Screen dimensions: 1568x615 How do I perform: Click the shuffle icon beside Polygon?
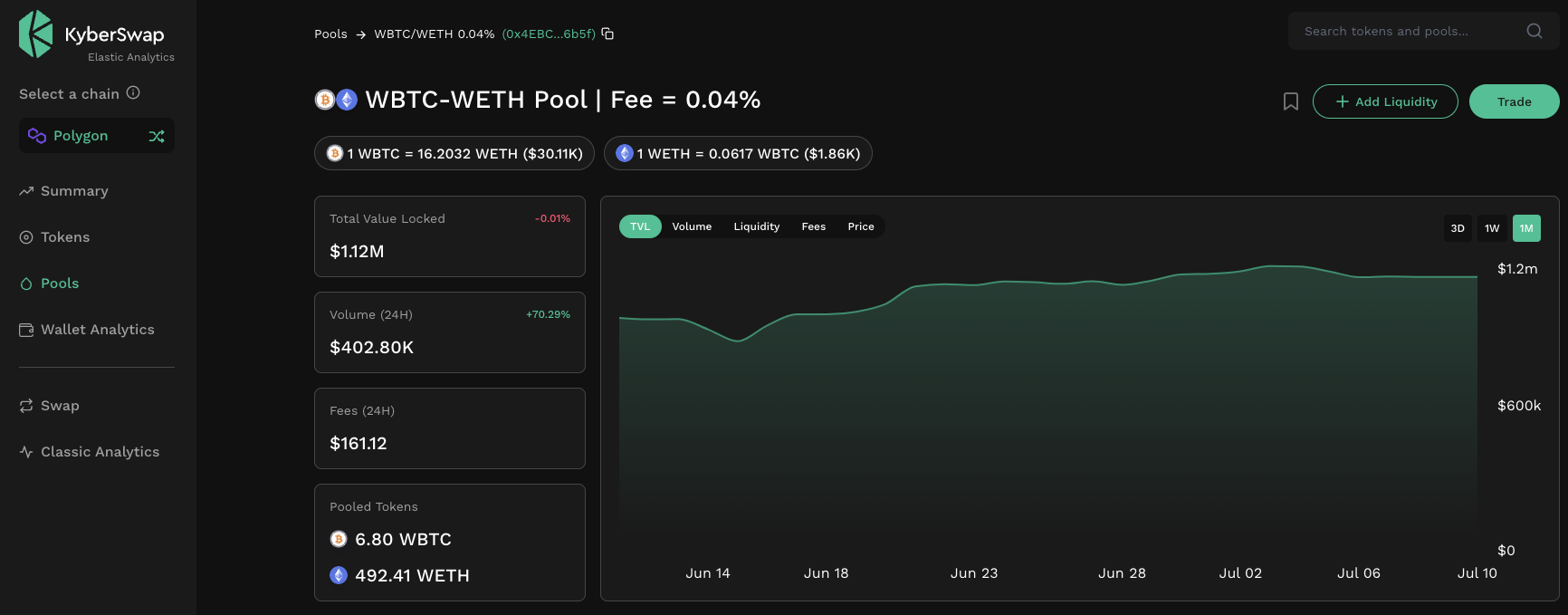click(157, 136)
